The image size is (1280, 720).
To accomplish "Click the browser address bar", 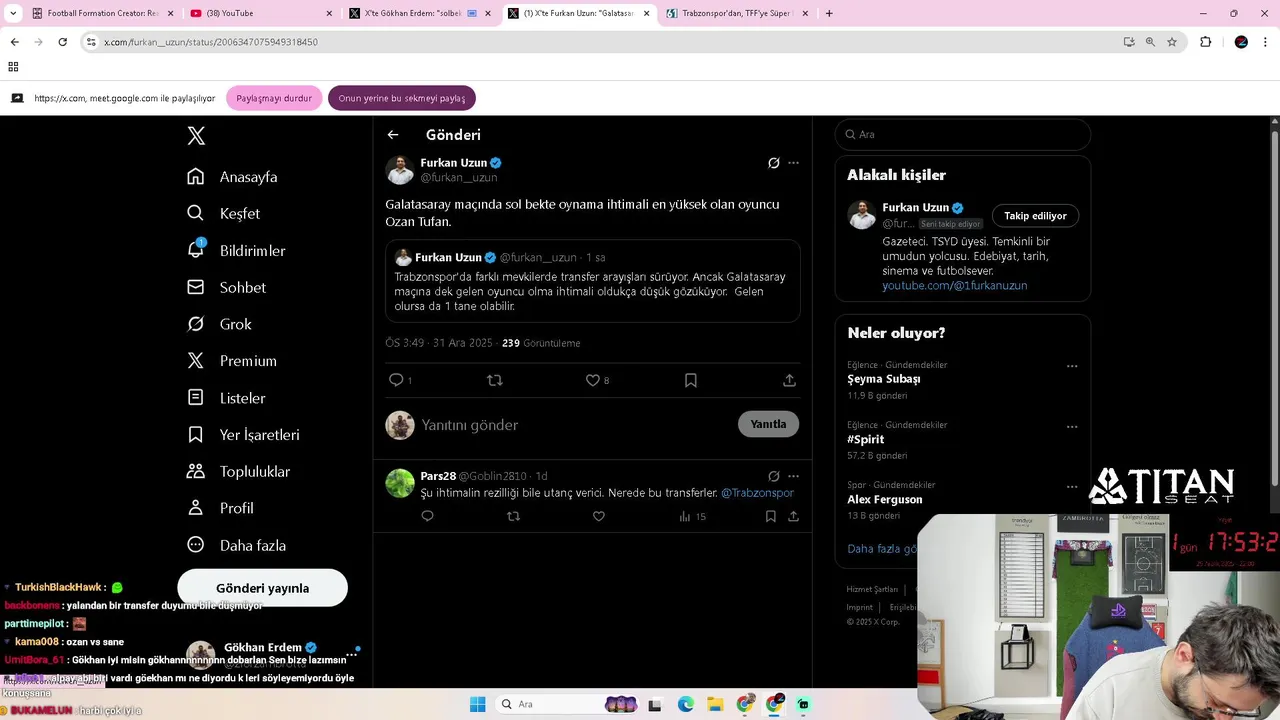I will click(x=600, y=42).
